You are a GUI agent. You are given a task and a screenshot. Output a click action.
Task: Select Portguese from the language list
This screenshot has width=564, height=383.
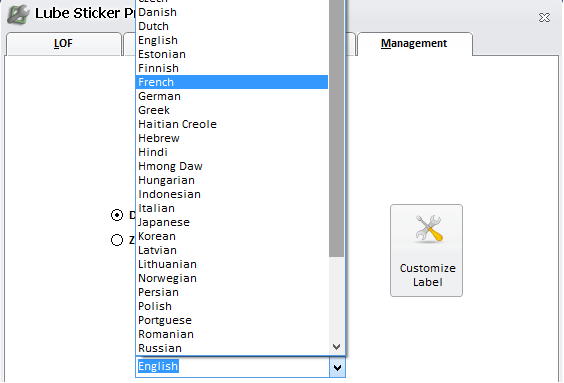click(232, 320)
